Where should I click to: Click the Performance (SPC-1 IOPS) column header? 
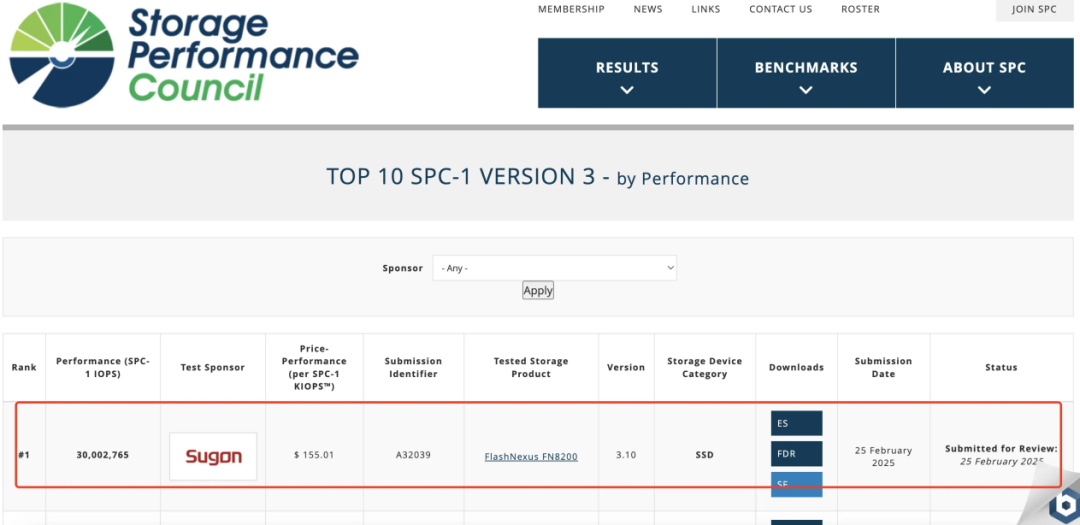[103, 367]
